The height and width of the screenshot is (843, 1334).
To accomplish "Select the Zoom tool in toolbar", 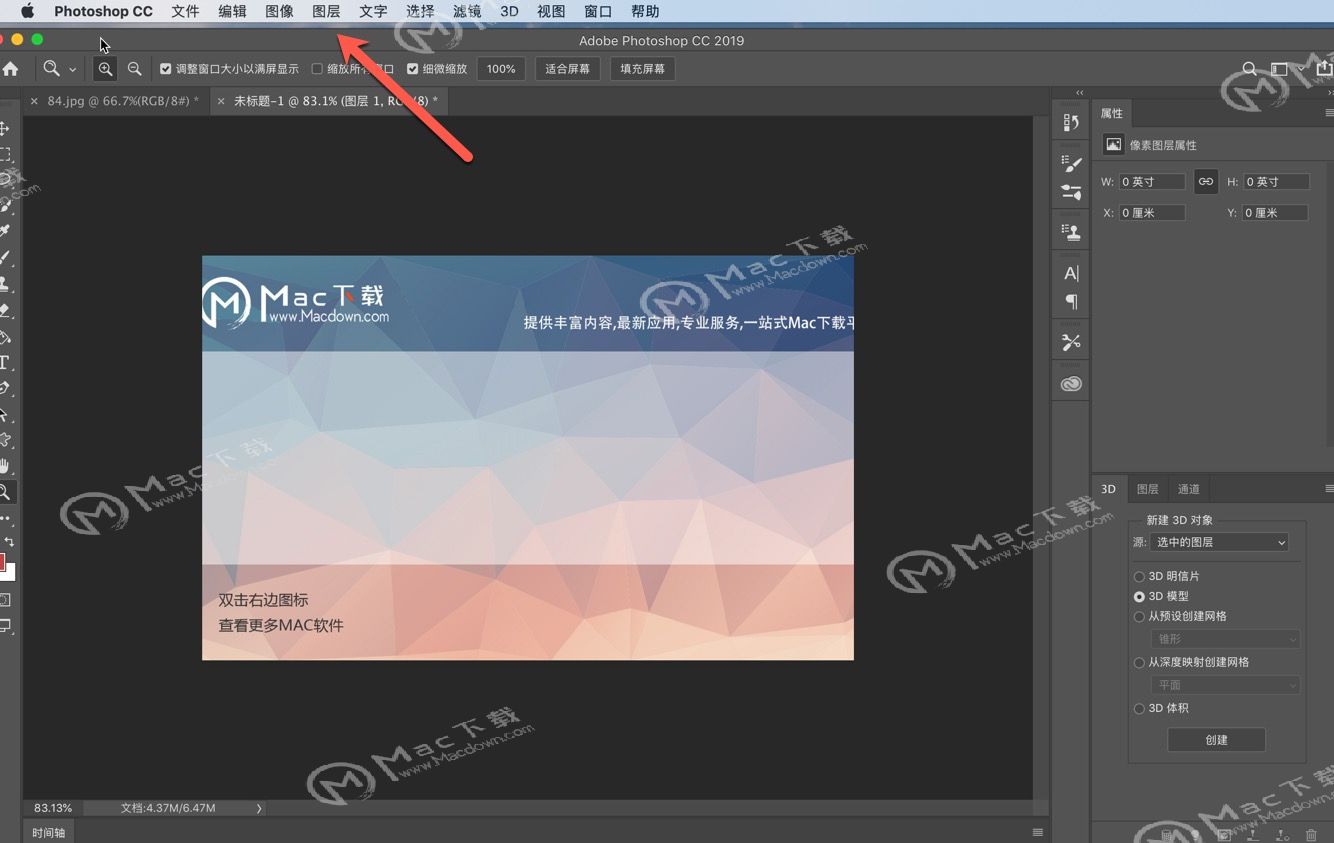I will click(4, 492).
